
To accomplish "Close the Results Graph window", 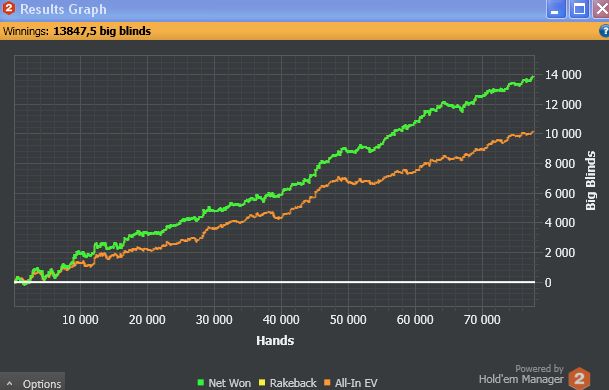I will pyautogui.click(x=601, y=9).
